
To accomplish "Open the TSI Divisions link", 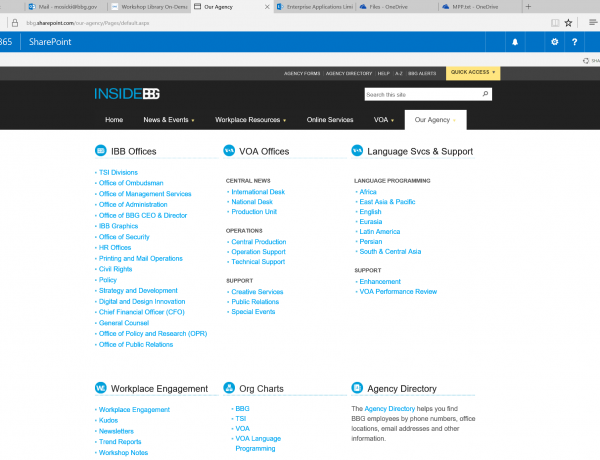I will point(118,173).
